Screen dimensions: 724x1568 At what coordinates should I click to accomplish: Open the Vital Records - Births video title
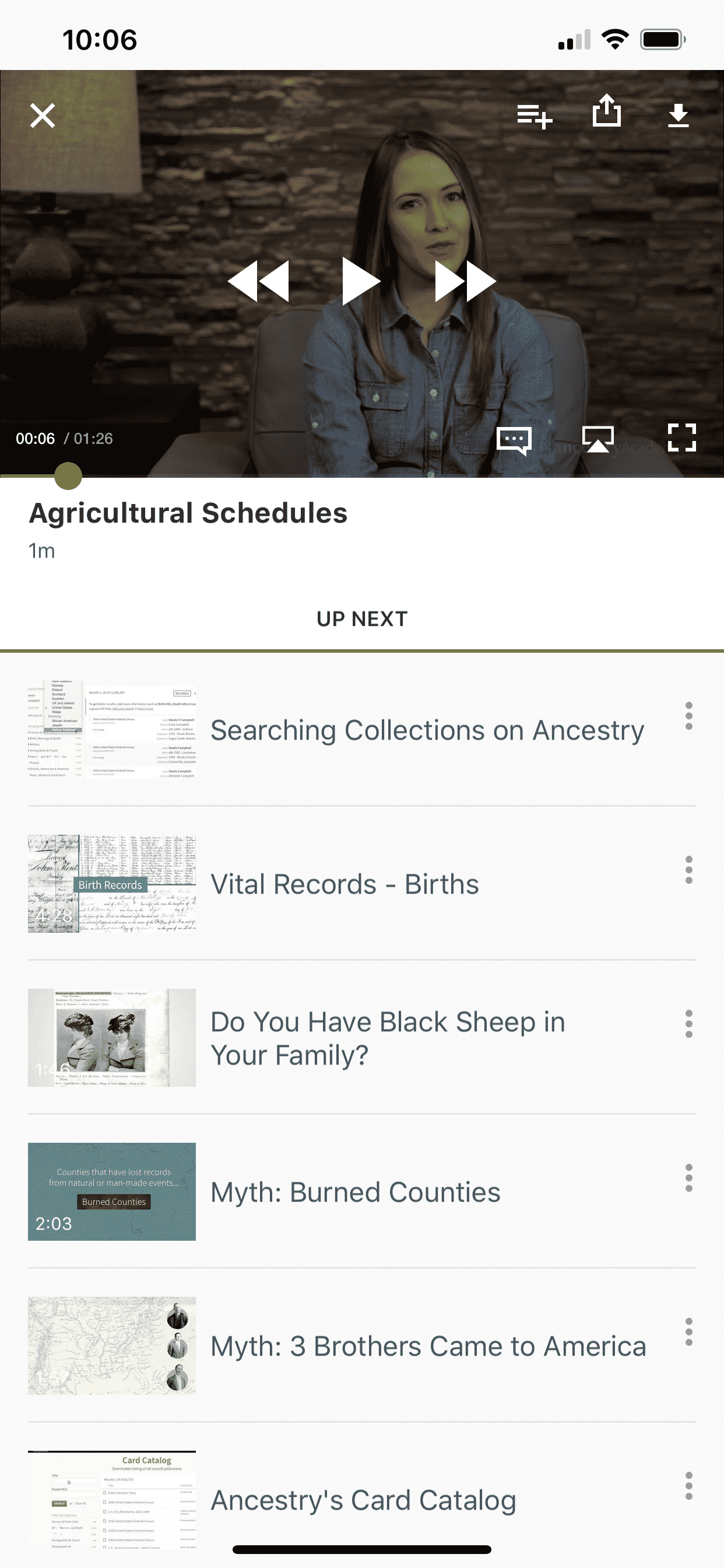(345, 884)
